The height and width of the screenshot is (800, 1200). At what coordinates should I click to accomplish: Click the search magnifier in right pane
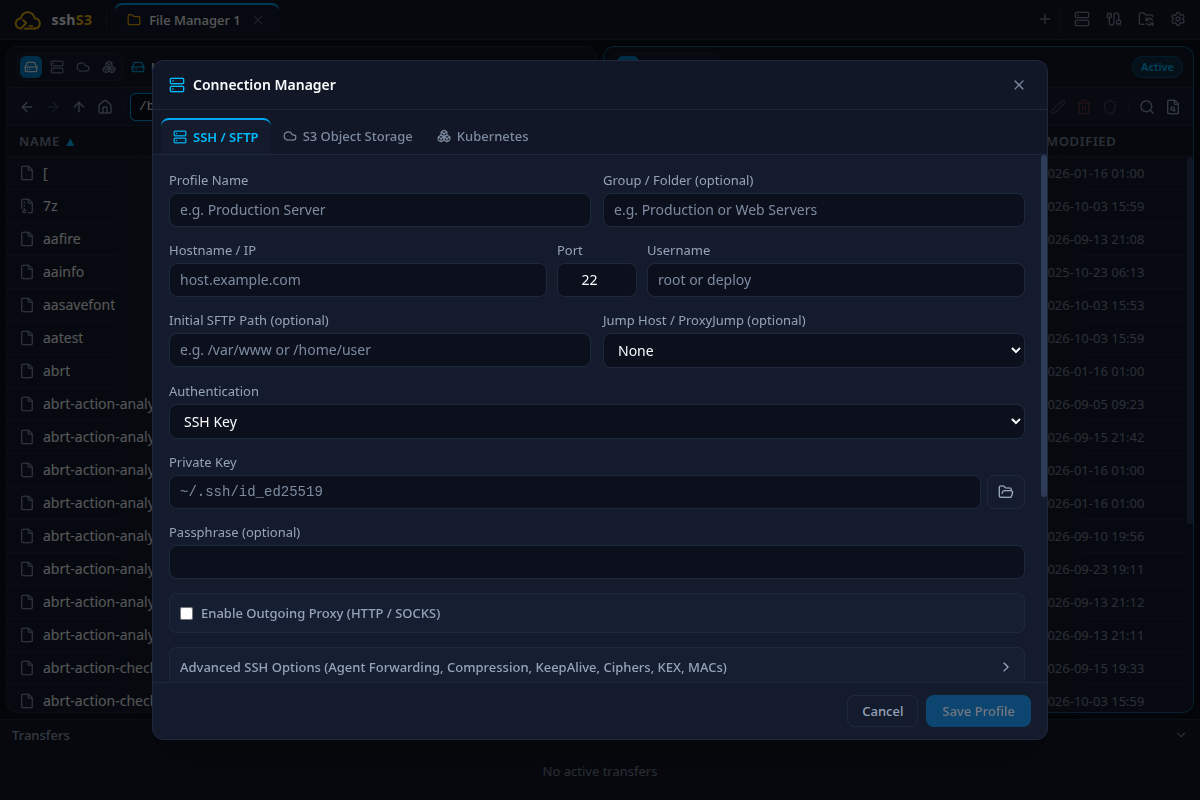(1148, 107)
